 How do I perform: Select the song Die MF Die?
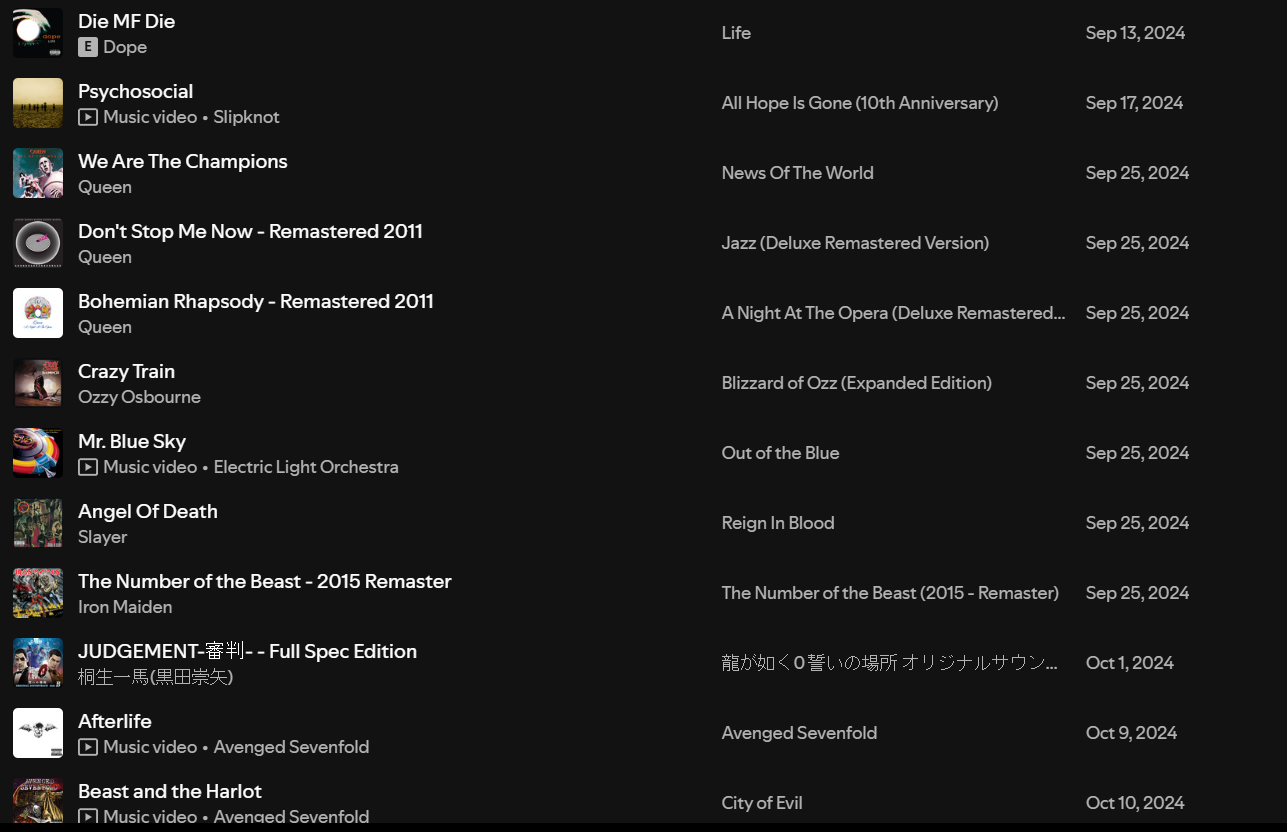(x=126, y=21)
